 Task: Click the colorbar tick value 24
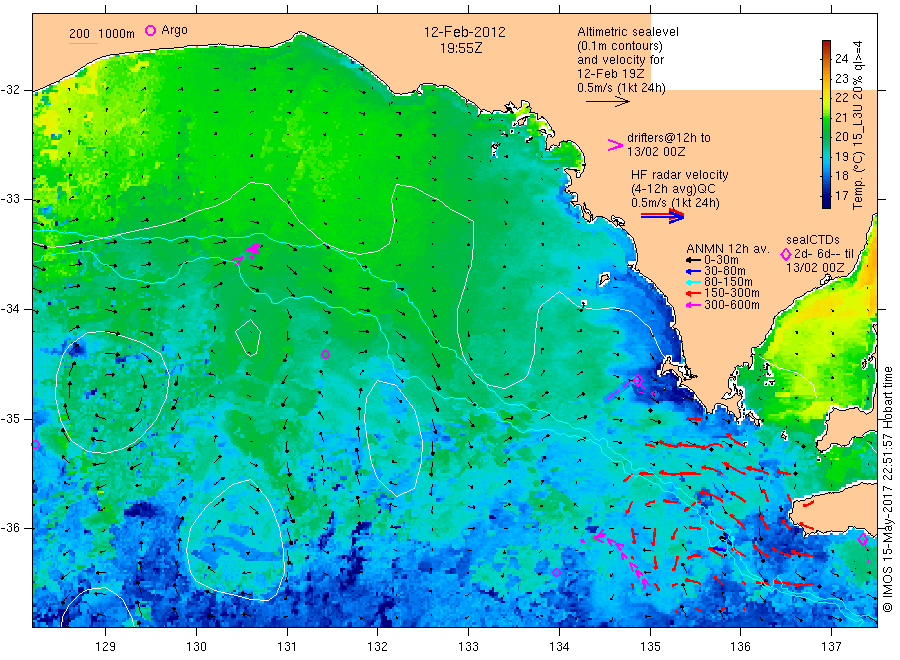[x=841, y=58]
